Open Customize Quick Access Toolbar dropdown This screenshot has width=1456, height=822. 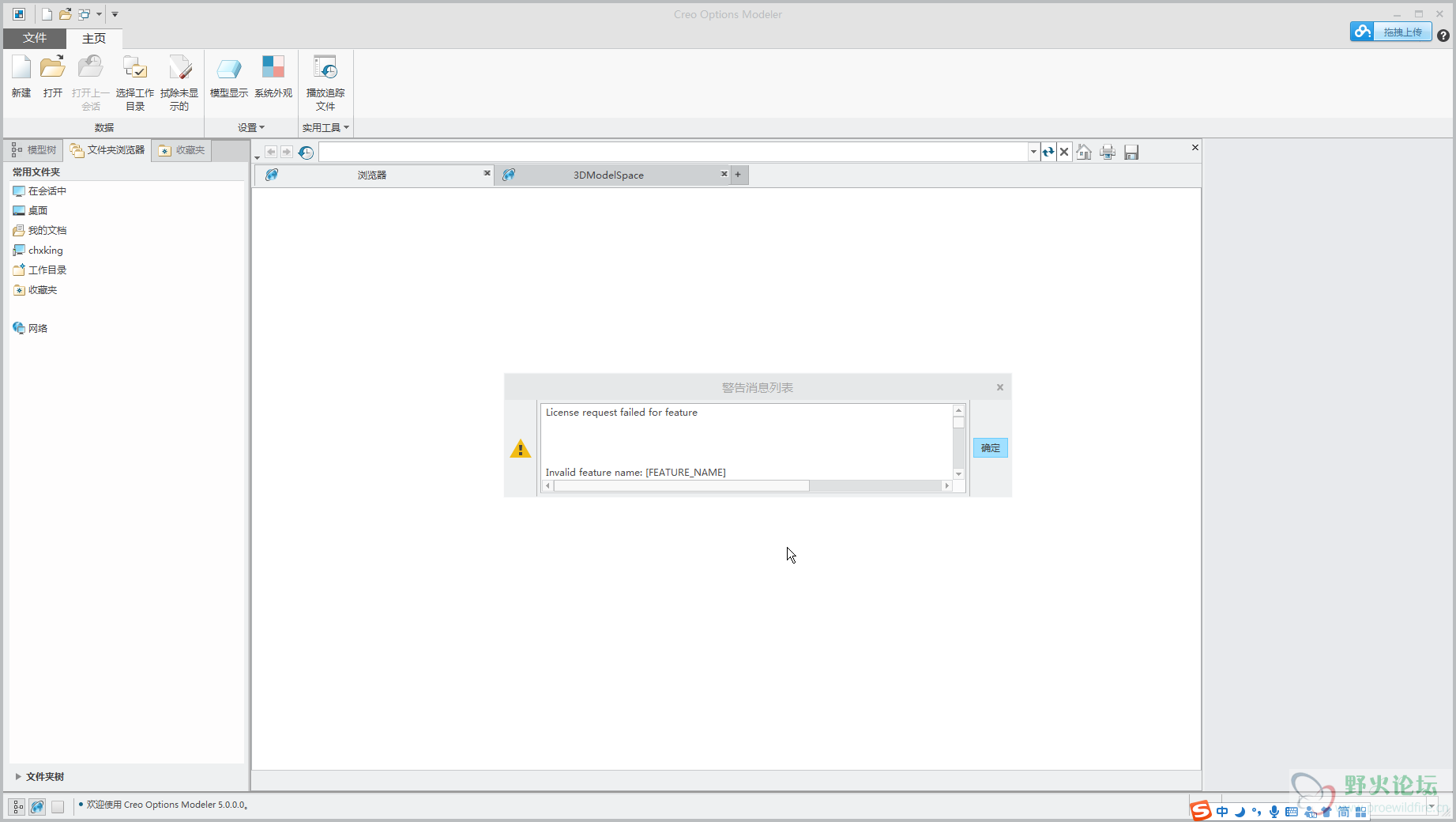click(x=115, y=14)
